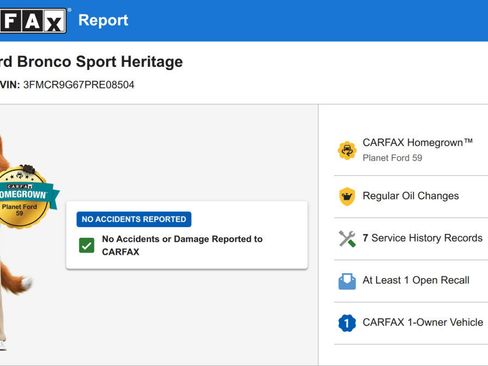Select the Regular Oil Changes row

click(x=411, y=196)
